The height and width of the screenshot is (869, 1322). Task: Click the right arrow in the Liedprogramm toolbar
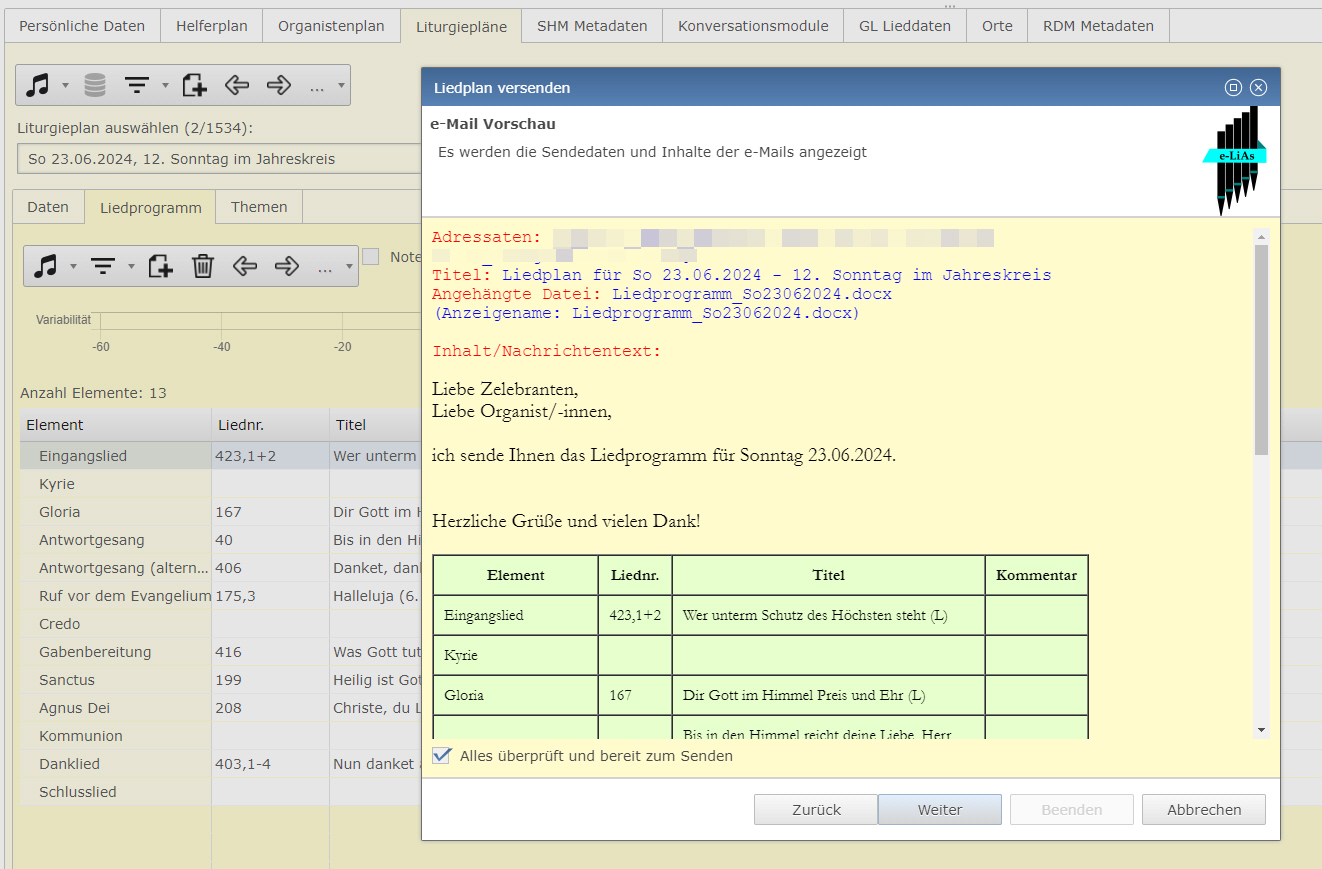point(287,266)
